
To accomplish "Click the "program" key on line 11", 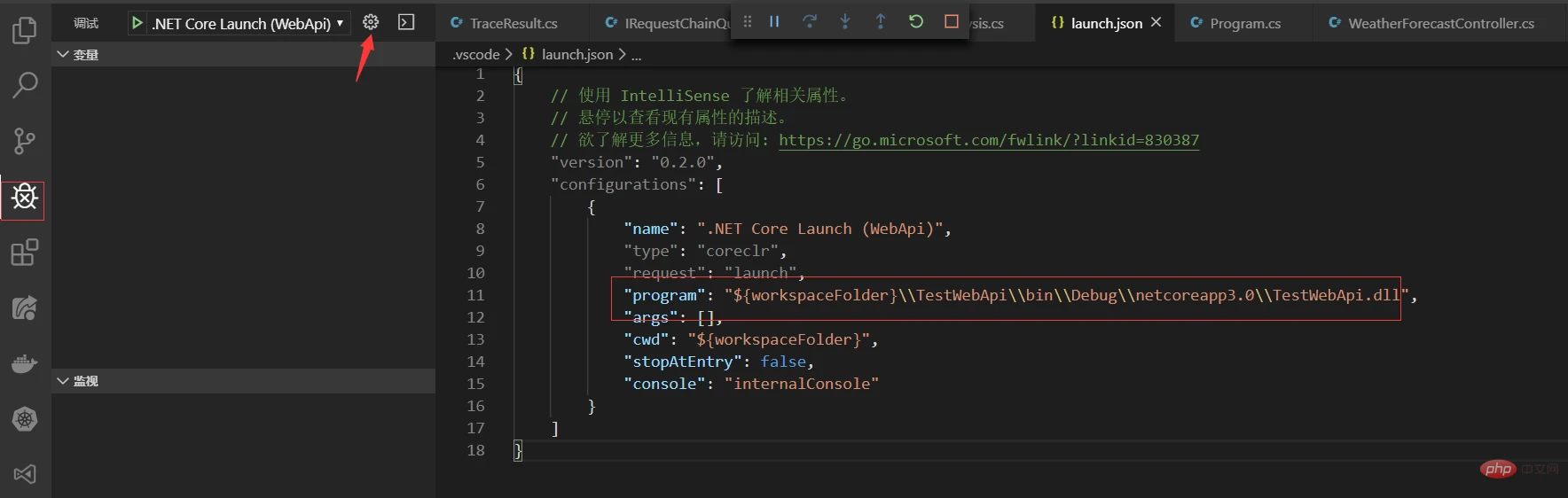I will coord(664,295).
